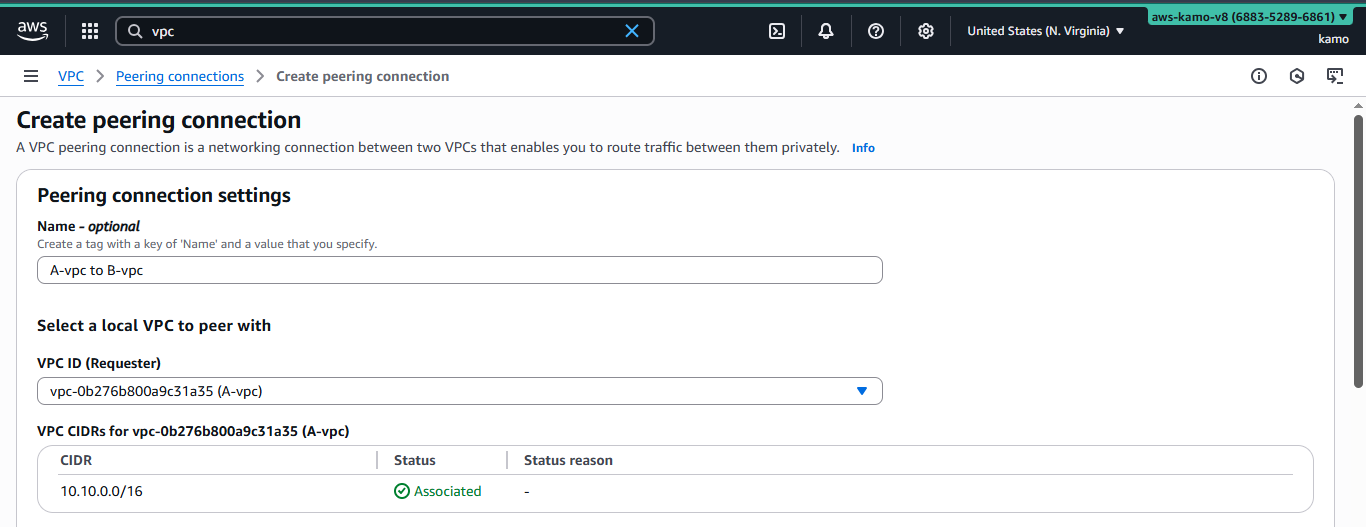Click the Create peering connection breadcrumb text

pos(362,76)
